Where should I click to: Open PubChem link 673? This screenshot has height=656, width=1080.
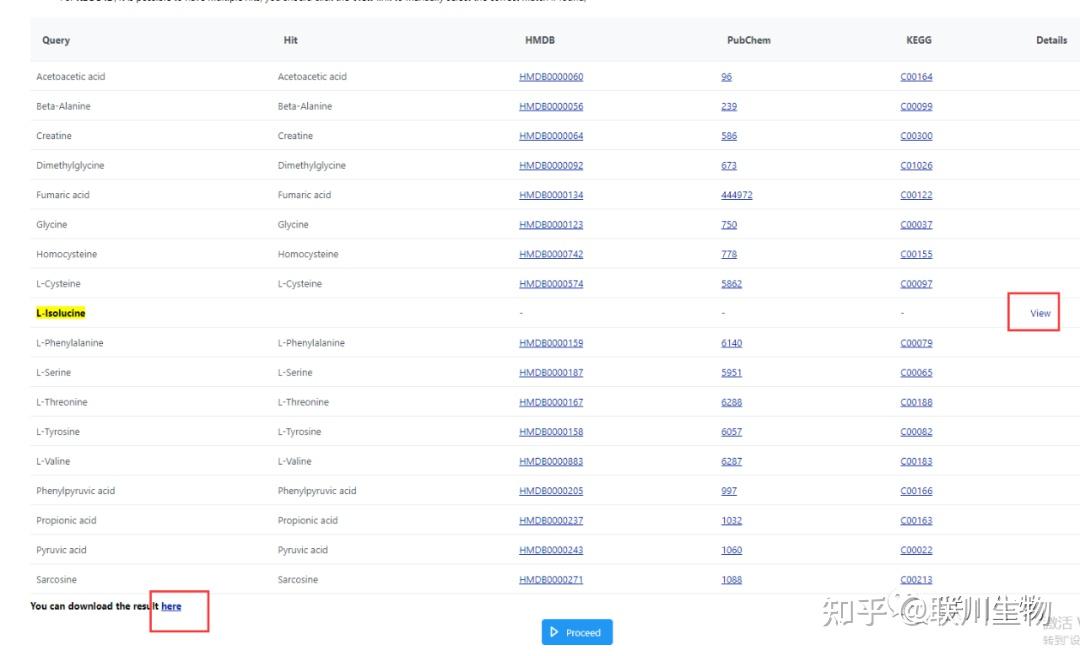(729, 165)
